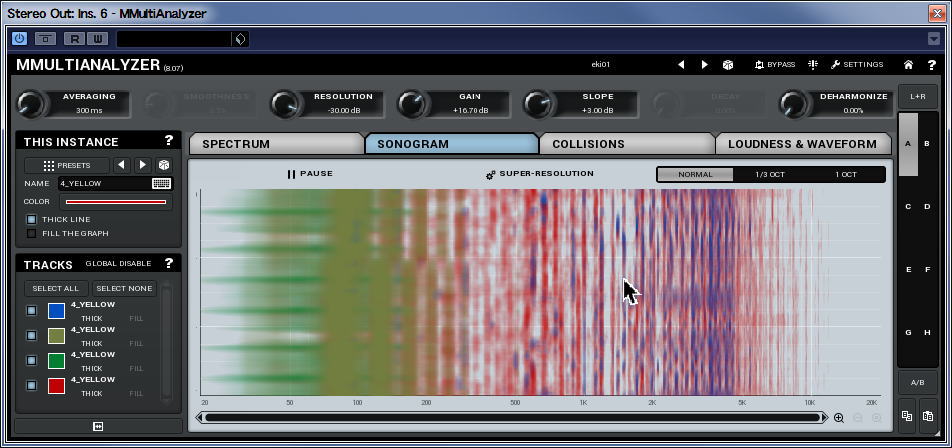Switch to the SPECTRUM tab
Screen dimensions: 952x448
point(276,144)
